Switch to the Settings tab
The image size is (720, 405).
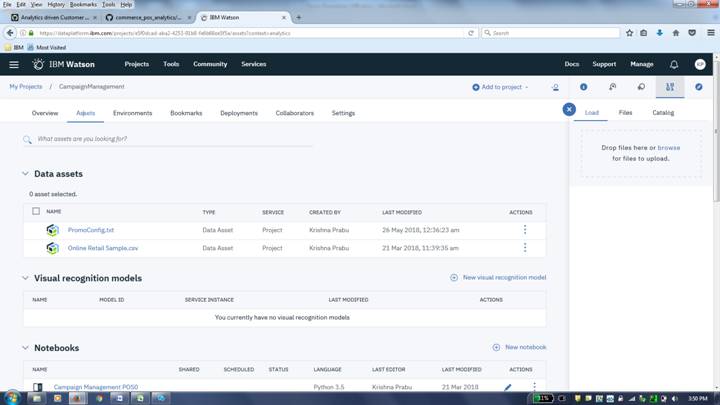pos(343,113)
